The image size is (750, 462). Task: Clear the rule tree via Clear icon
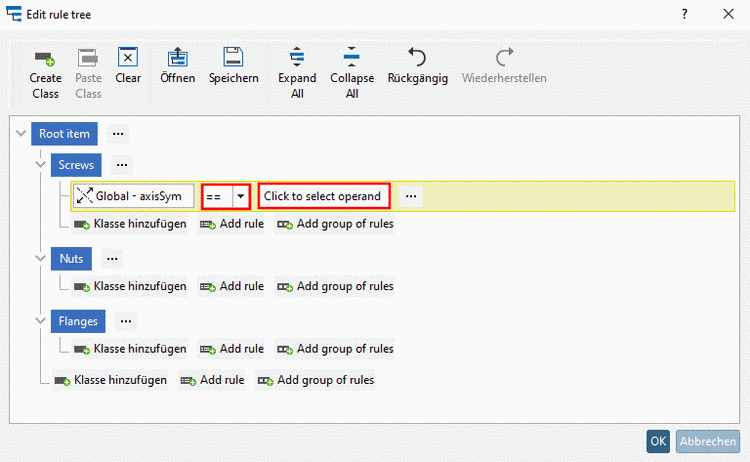coord(128,57)
